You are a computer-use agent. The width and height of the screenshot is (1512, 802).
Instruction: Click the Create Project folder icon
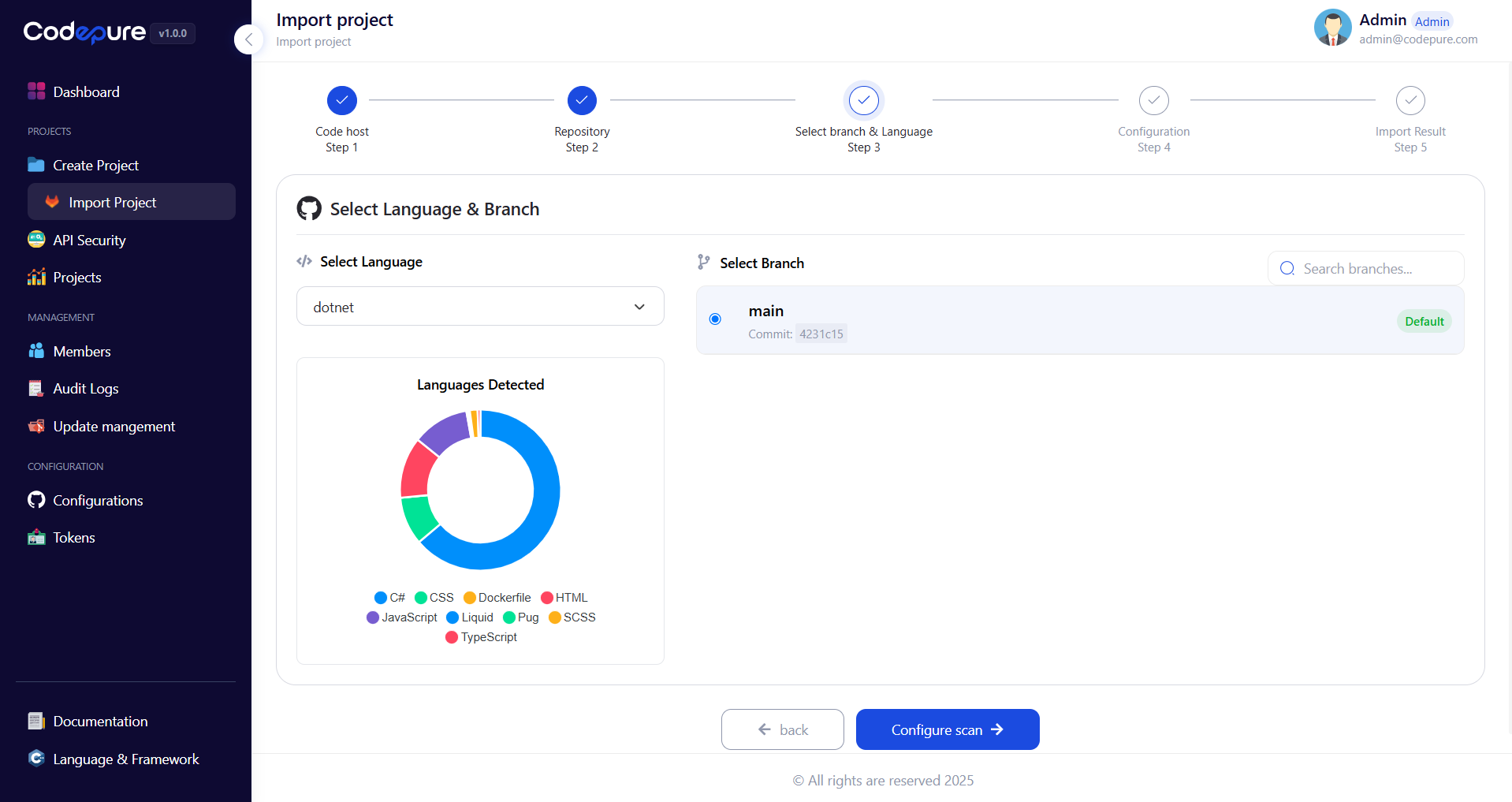click(x=36, y=165)
